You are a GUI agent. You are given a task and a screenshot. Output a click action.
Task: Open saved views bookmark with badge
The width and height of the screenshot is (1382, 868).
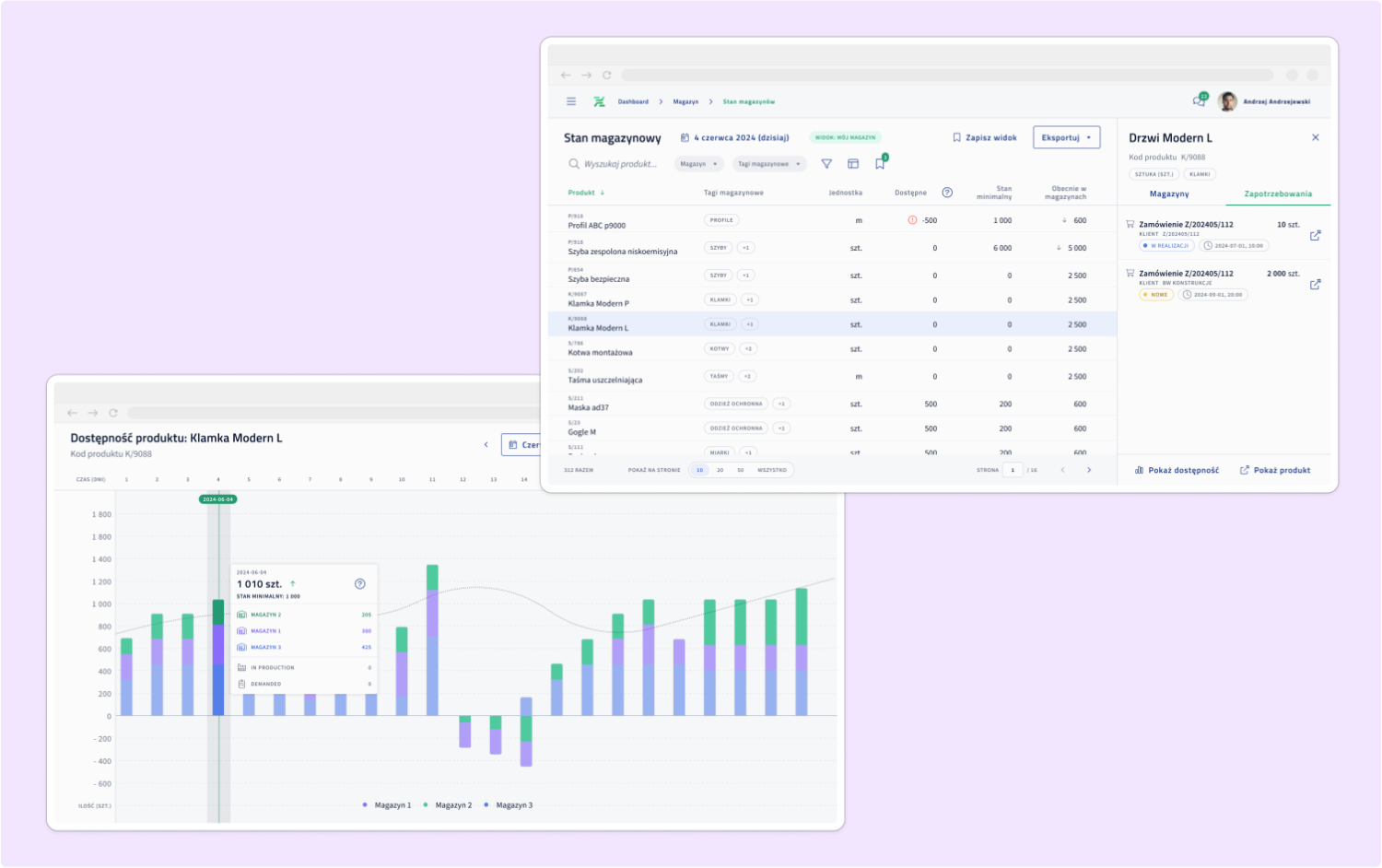(880, 164)
